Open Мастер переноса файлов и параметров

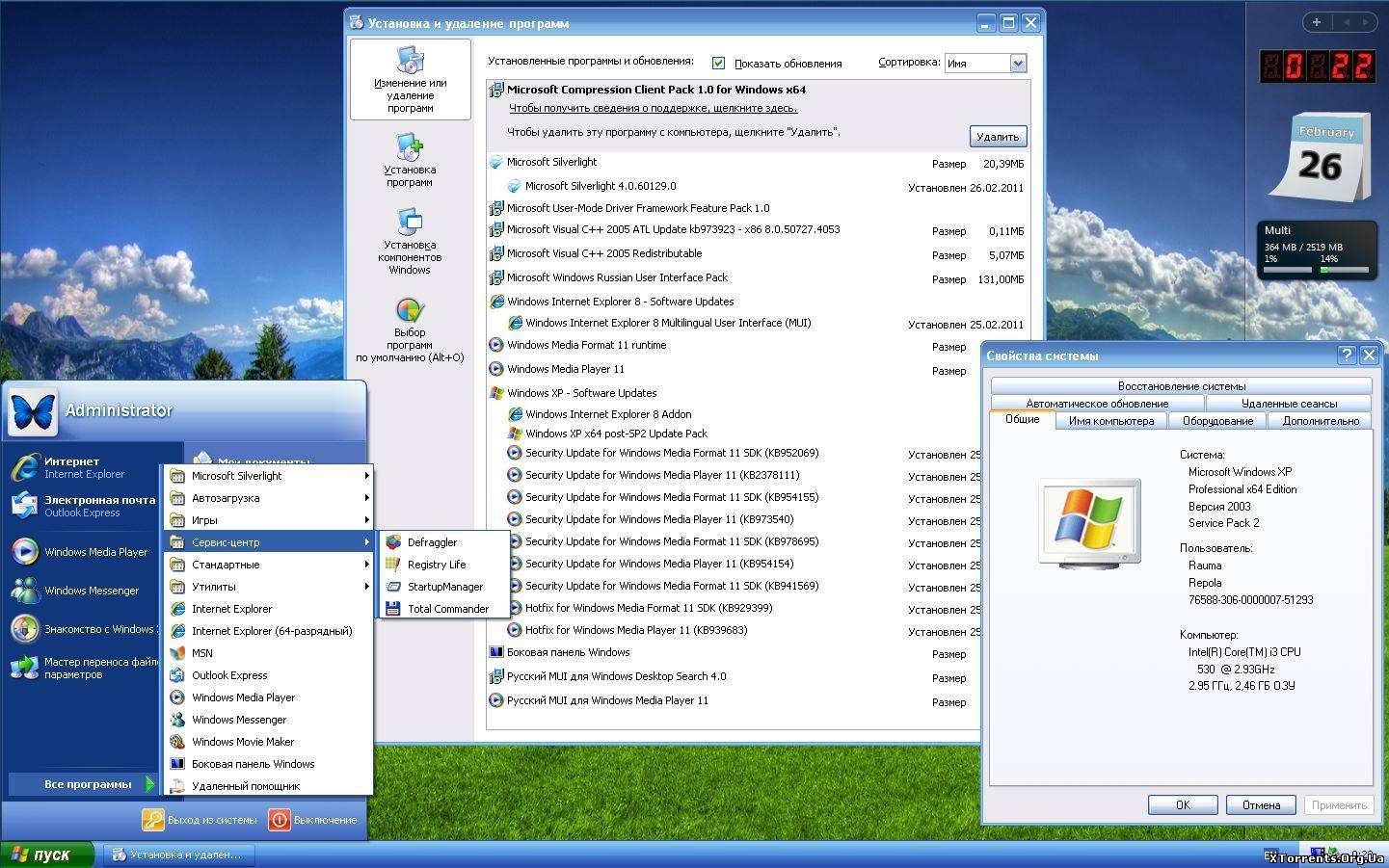[85, 668]
